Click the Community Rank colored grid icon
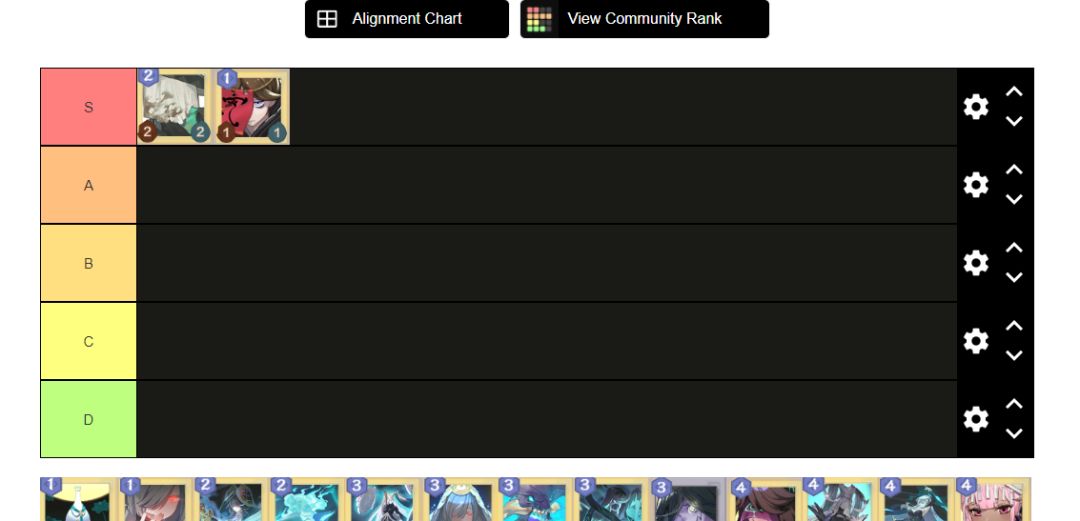This screenshot has height=521, width=1080. point(539,19)
